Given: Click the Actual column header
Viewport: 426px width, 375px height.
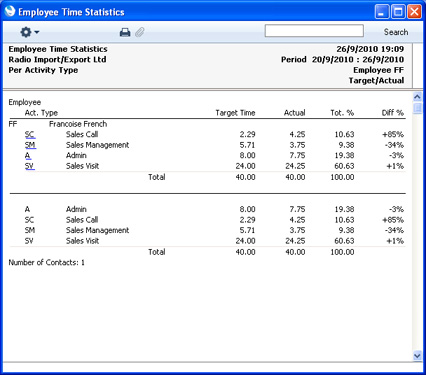Looking at the screenshot, I should pyautogui.click(x=295, y=113).
